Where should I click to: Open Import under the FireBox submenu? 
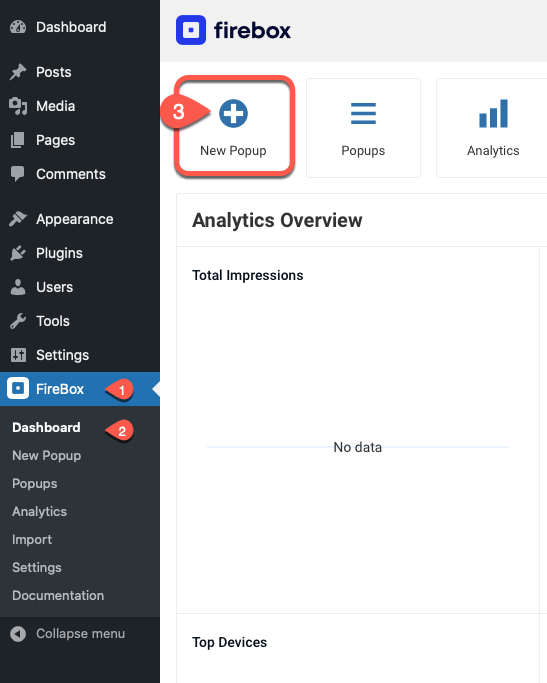[32, 540]
